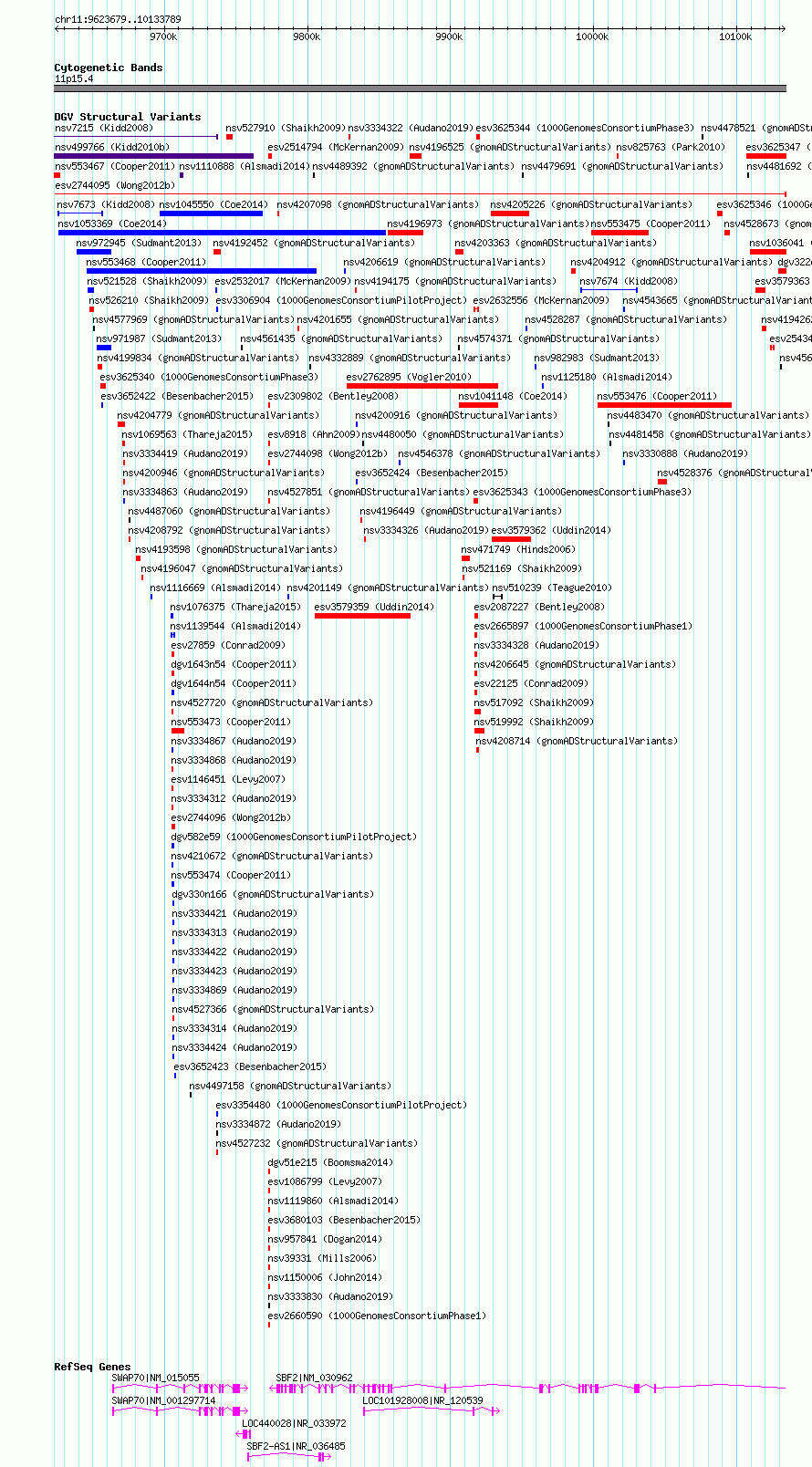Viewport: 812px width, 1467px height.
Task: Open the esv22125 (Conrad2009) label
Action: coord(531,683)
